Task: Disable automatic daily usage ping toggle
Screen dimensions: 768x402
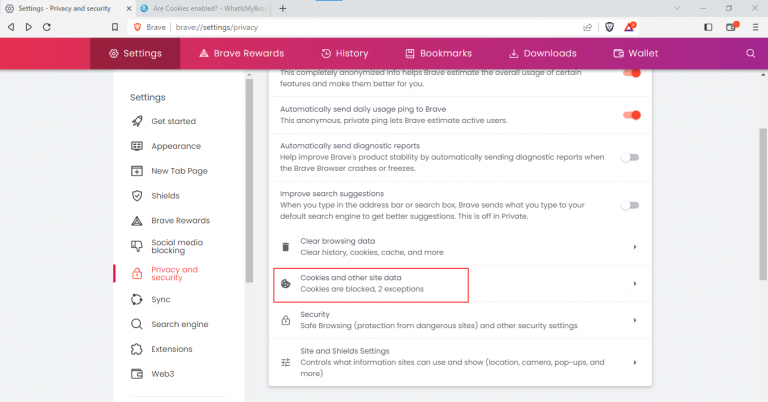Action: coord(631,115)
